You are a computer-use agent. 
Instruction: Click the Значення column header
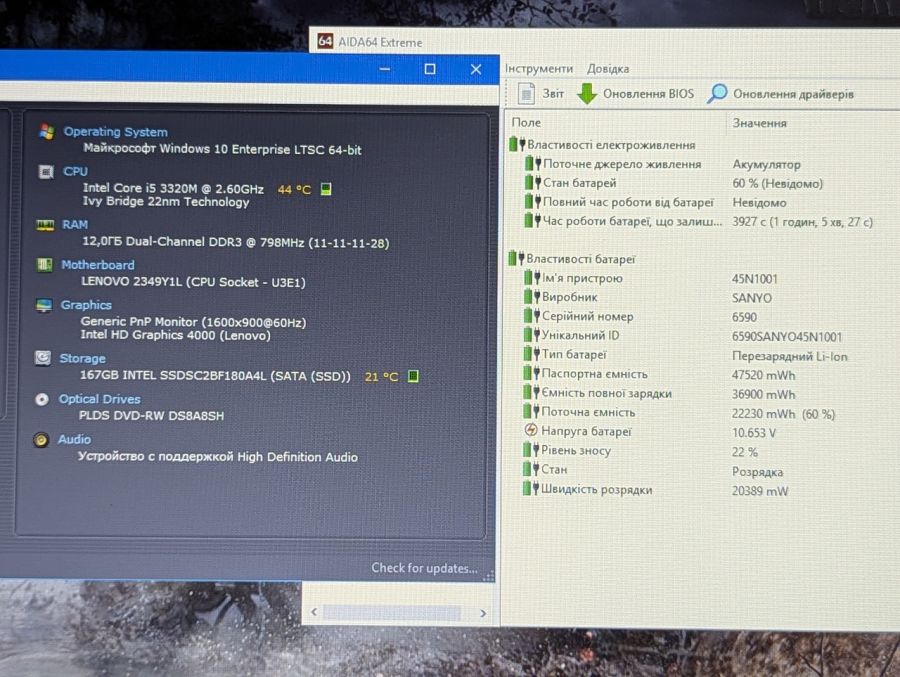(759, 123)
